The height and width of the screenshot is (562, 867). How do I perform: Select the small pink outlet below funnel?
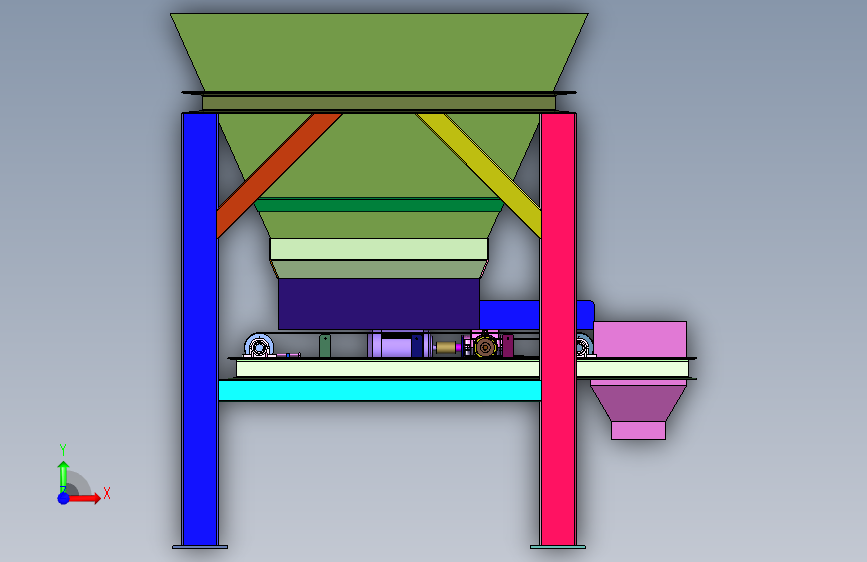click(x=638, y=430)
